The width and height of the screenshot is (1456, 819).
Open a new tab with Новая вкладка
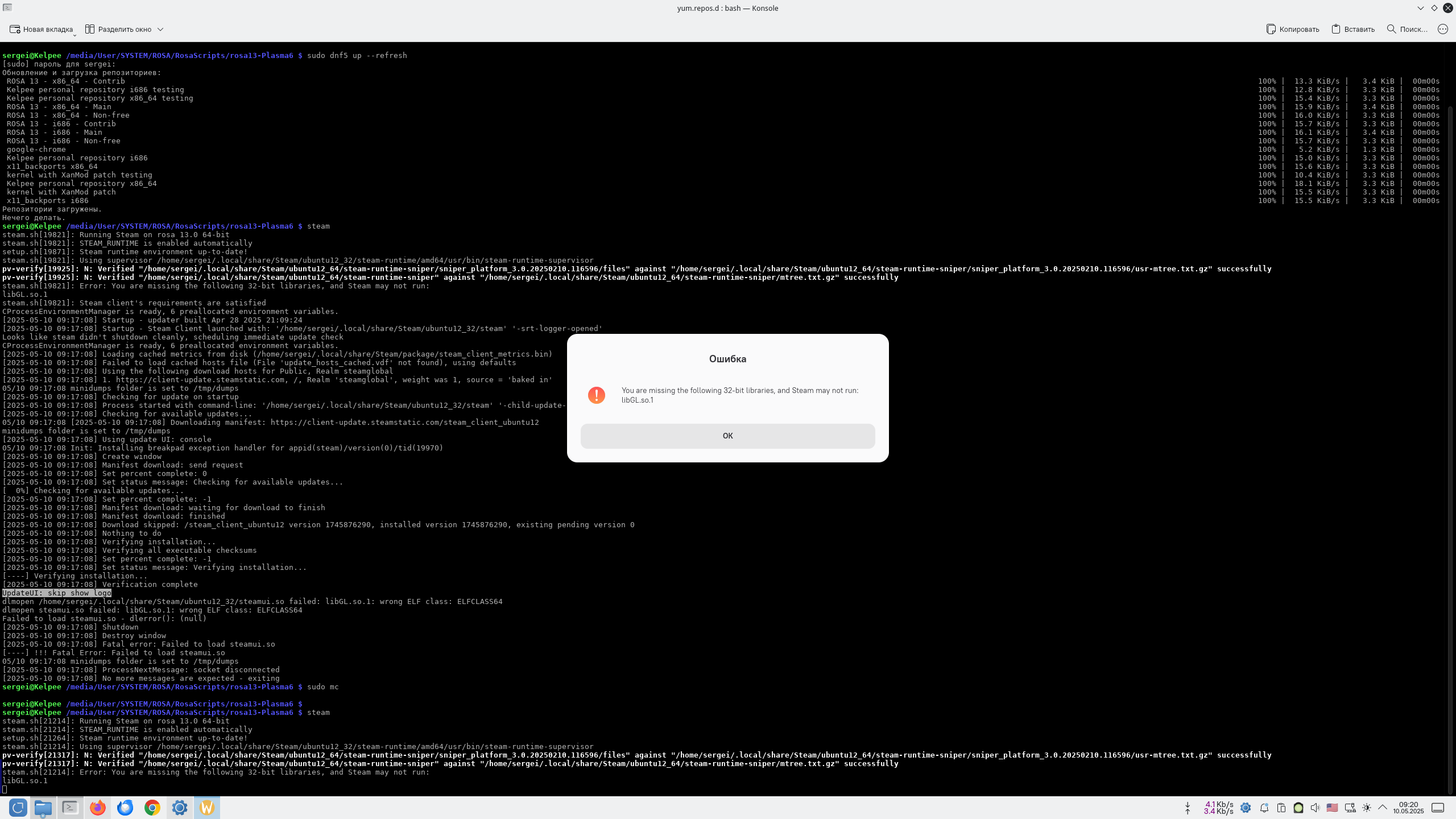coord(42,29)
